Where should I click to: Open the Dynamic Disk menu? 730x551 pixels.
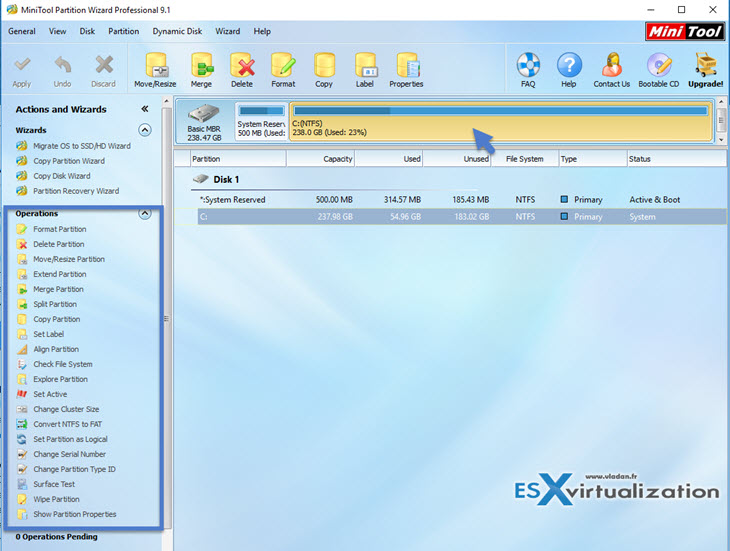click(x=177, y=31)
